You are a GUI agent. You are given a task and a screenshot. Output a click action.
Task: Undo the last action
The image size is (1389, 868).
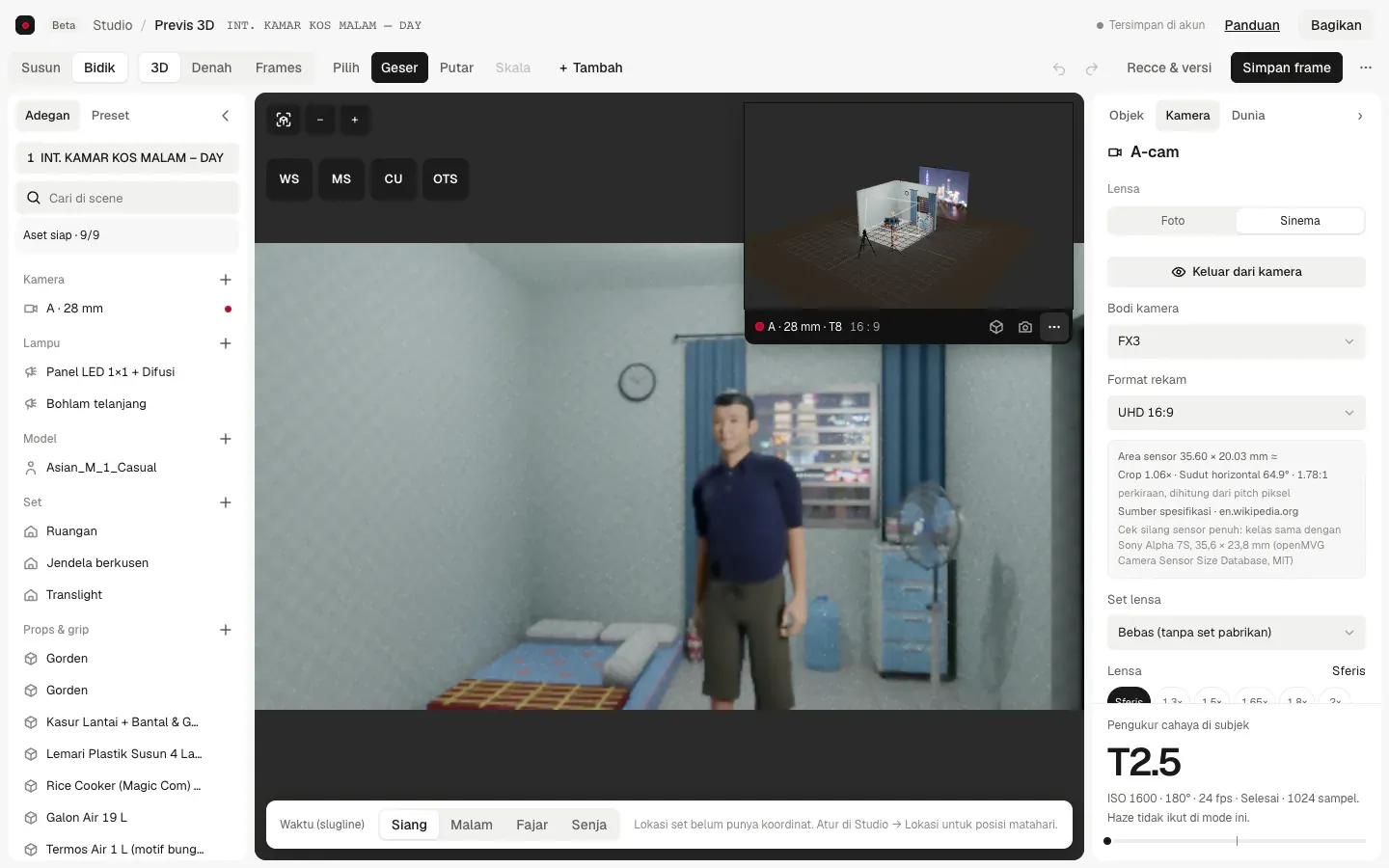1059,68
